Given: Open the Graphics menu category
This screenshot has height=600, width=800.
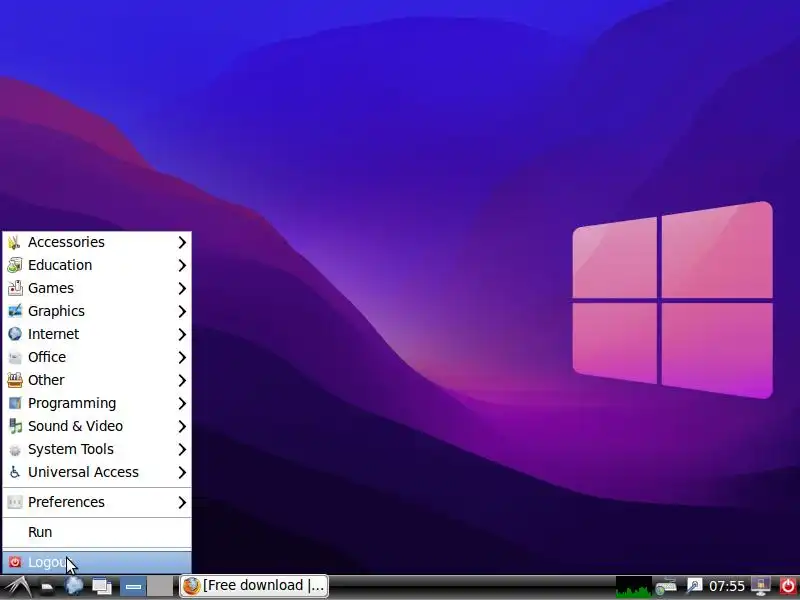Looking at the screenshot, I should [x=97, y=311].
